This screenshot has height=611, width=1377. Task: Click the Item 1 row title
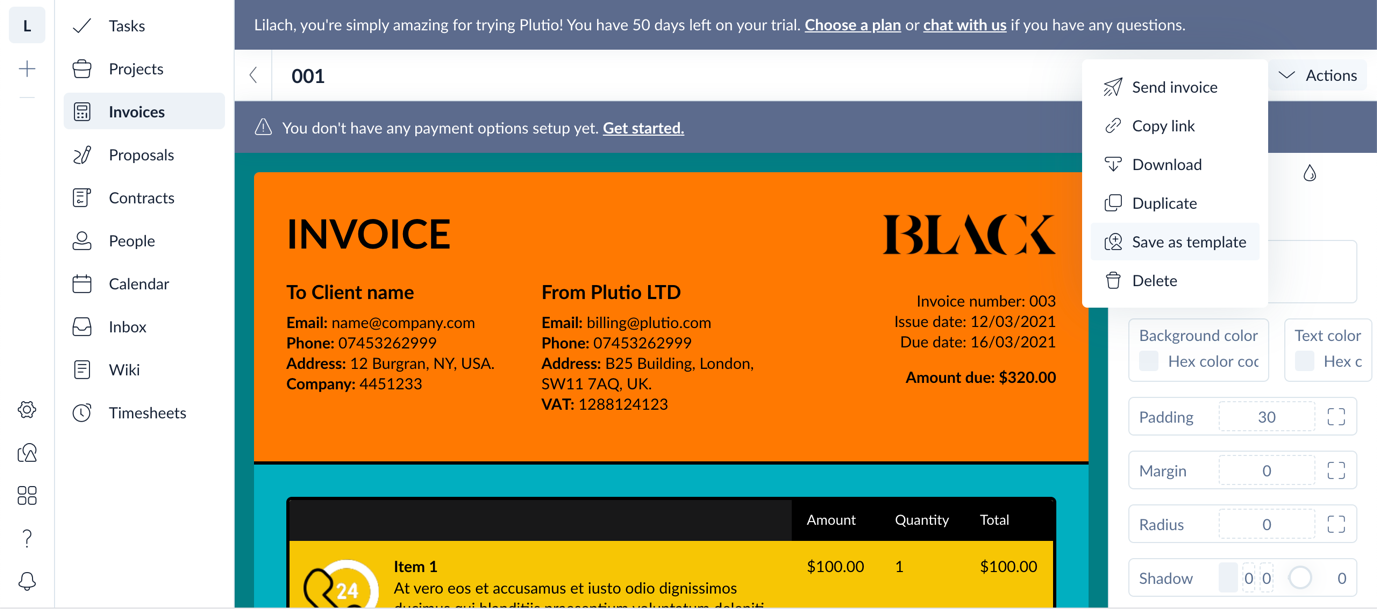coord(416,567)
